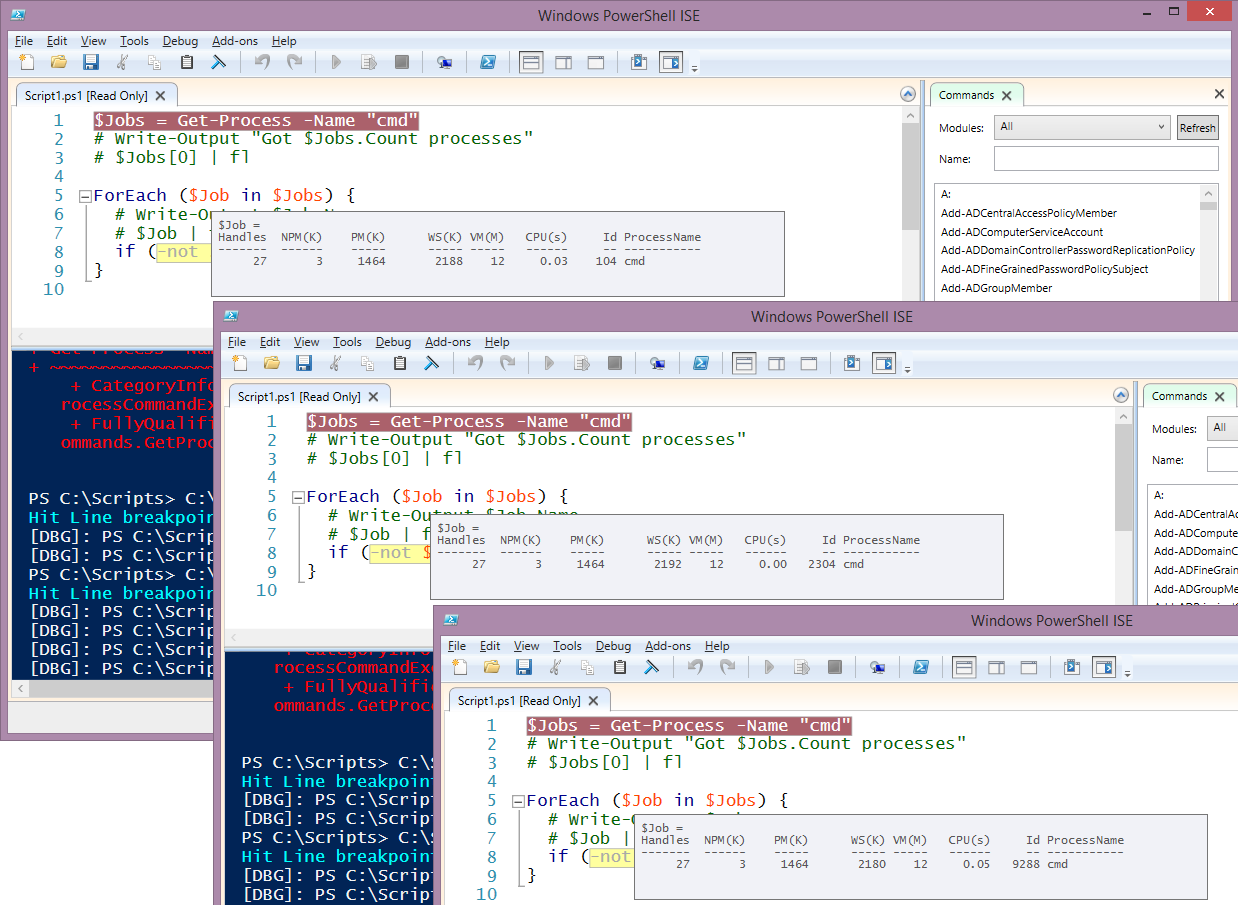Open toolbar overflow arrow in frontmost window

1128,673
